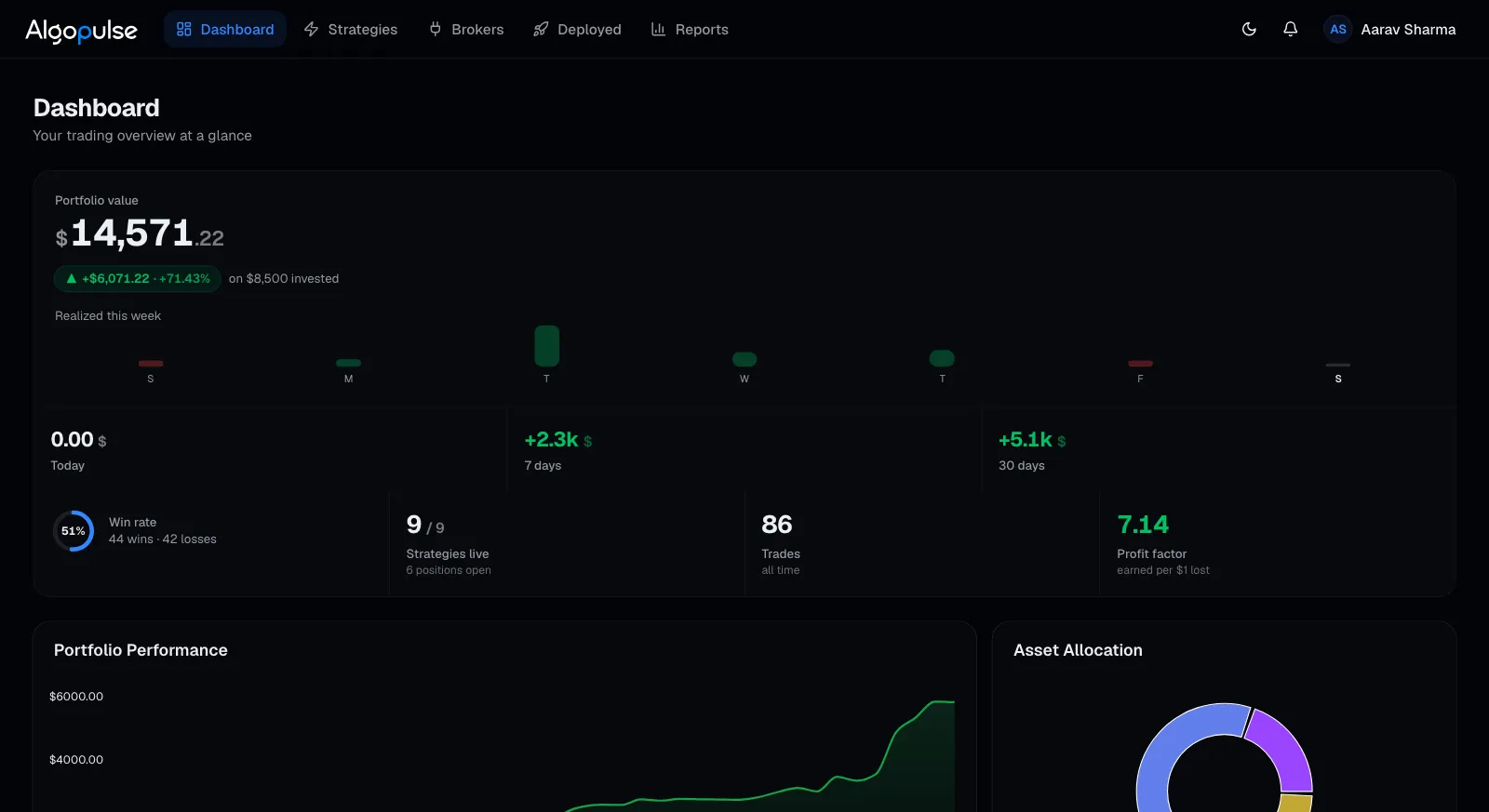
Task: Switch to the Deployed tab
Action: click(x=577, y=29)
